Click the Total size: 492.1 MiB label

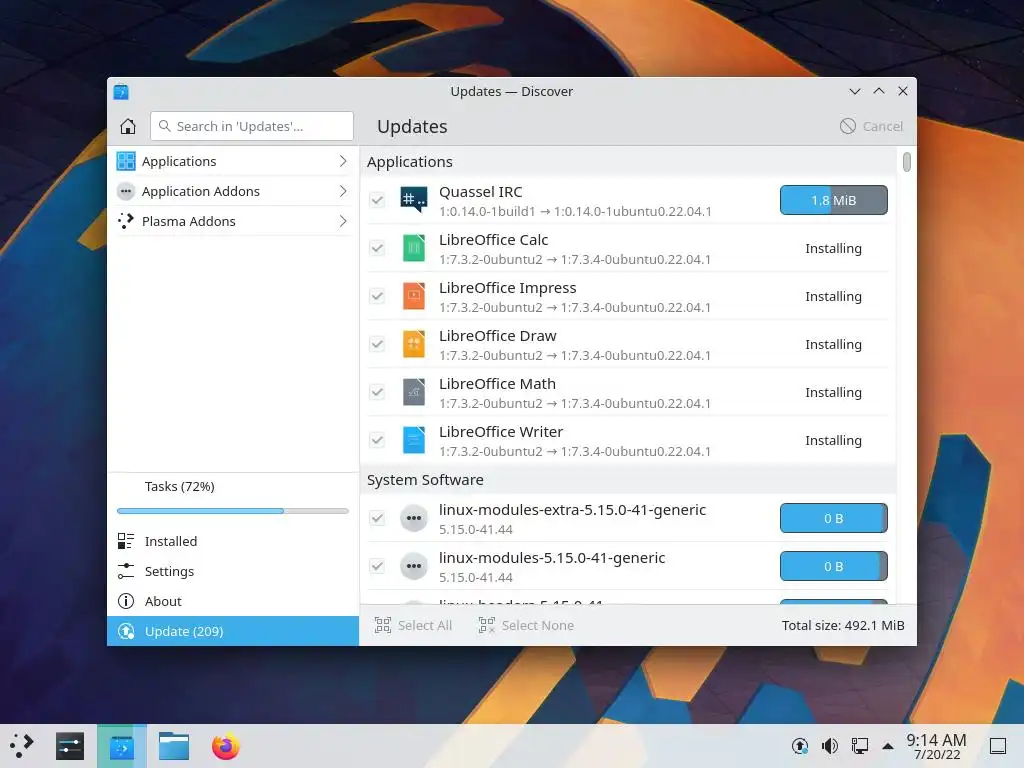tap(843, 626)
